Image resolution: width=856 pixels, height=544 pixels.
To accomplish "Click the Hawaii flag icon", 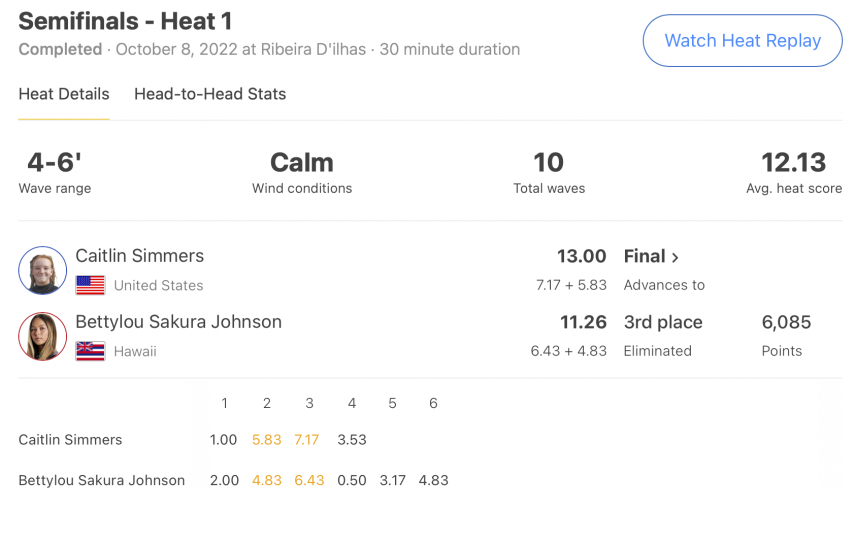I will tap(90, 351).
